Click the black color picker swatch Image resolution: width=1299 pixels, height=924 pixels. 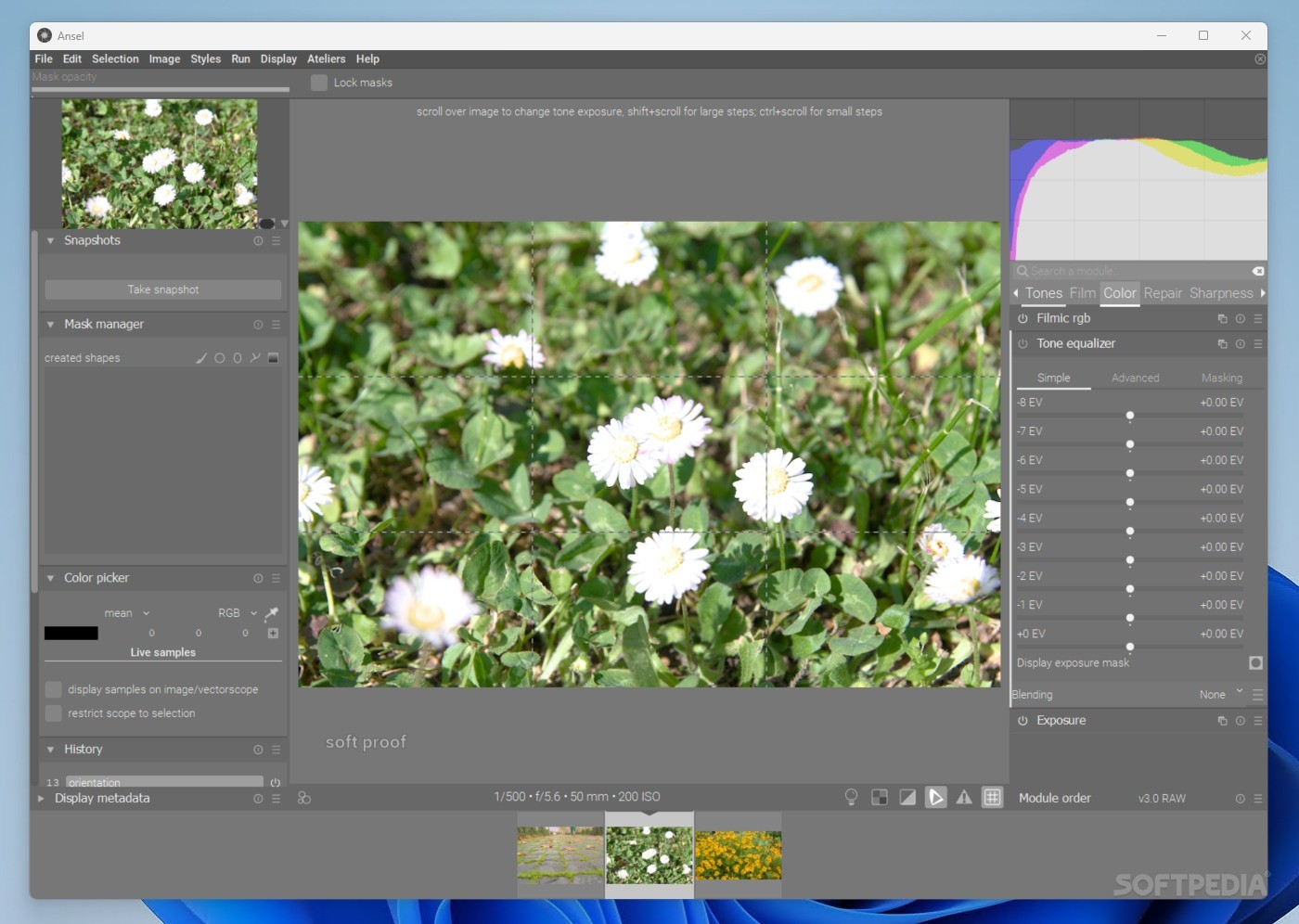pos(71,633)
